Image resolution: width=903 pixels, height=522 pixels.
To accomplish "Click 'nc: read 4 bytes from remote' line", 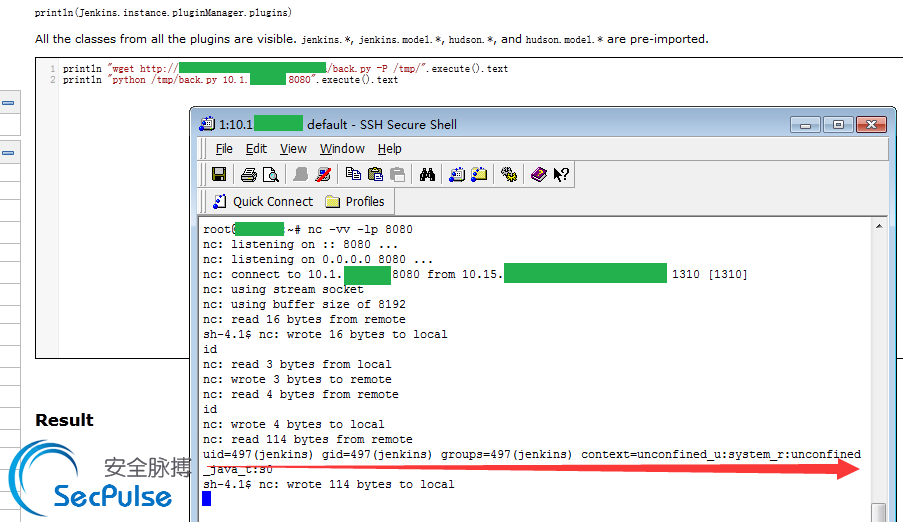I will click(301, 394).
